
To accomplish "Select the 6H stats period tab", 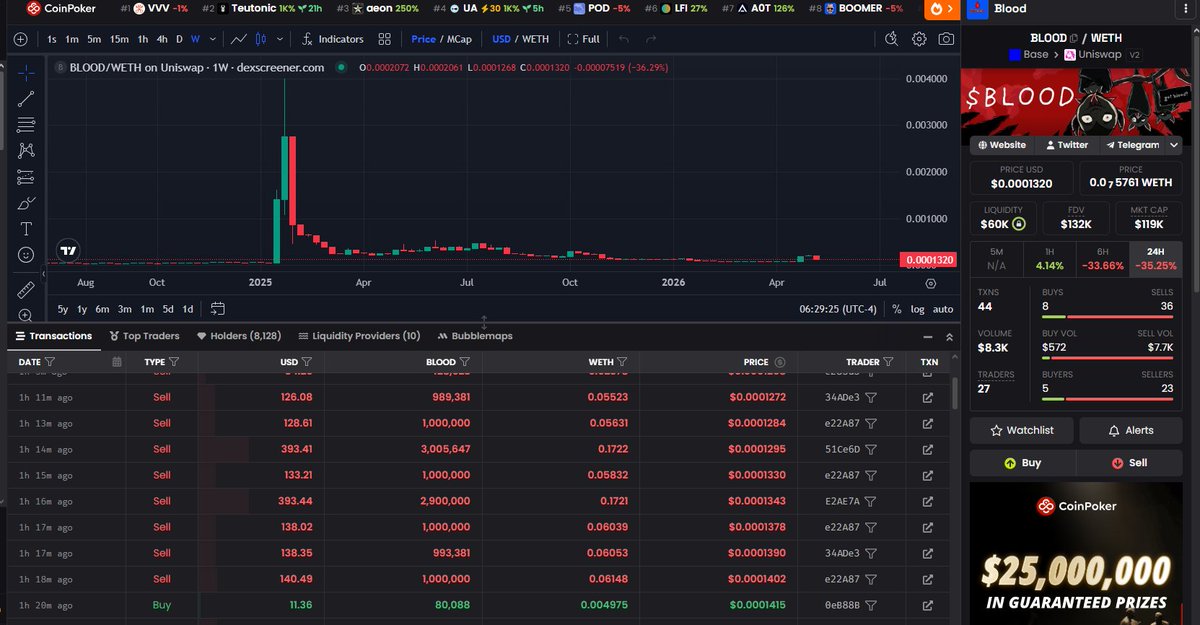I will coord(1102,258).
